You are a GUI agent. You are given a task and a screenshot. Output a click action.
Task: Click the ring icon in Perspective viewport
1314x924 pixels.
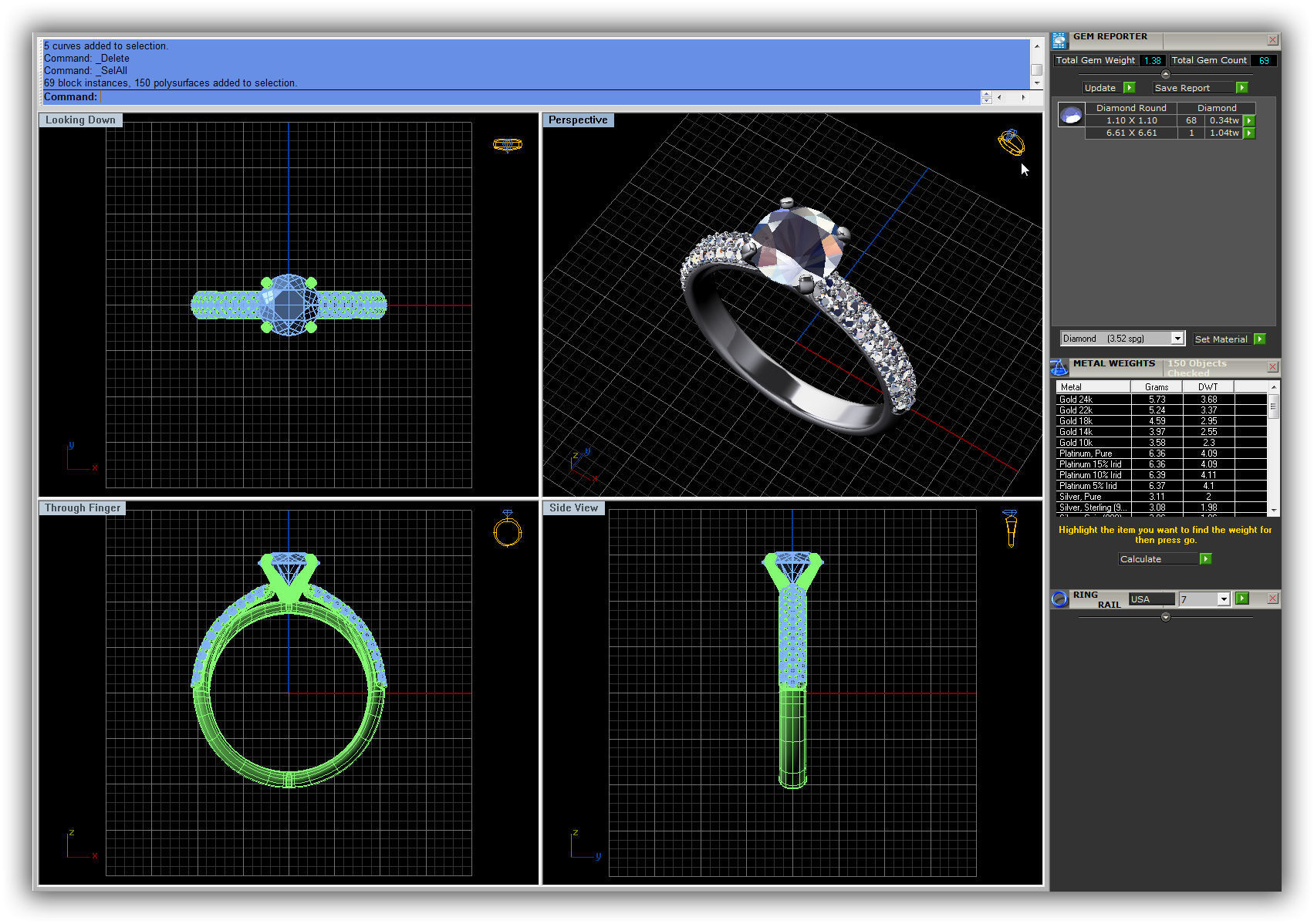click(x=1011, y=143)
